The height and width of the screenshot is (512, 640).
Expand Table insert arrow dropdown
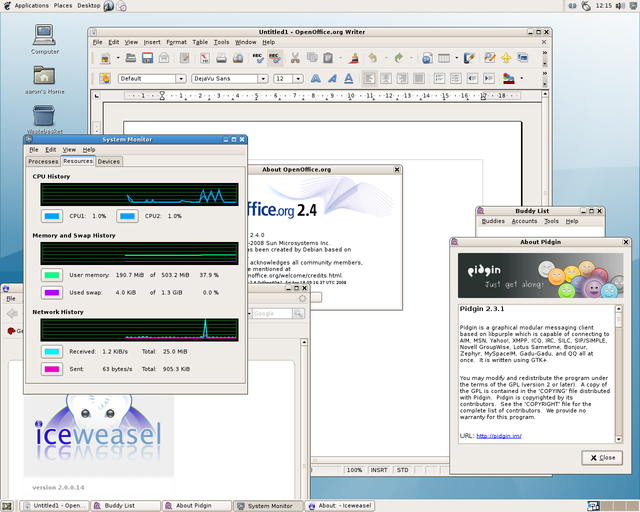point(456,58)
